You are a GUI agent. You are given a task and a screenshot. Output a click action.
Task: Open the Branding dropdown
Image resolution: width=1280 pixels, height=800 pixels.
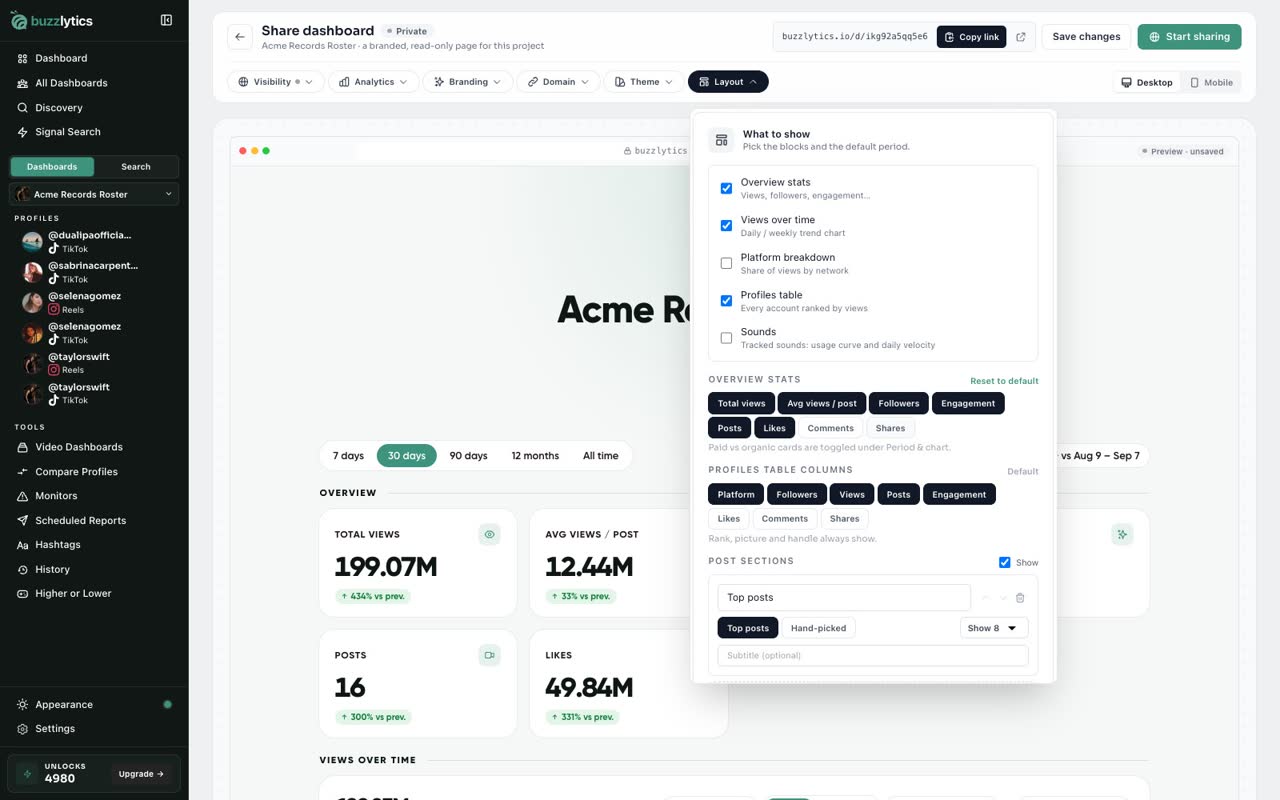468,82
